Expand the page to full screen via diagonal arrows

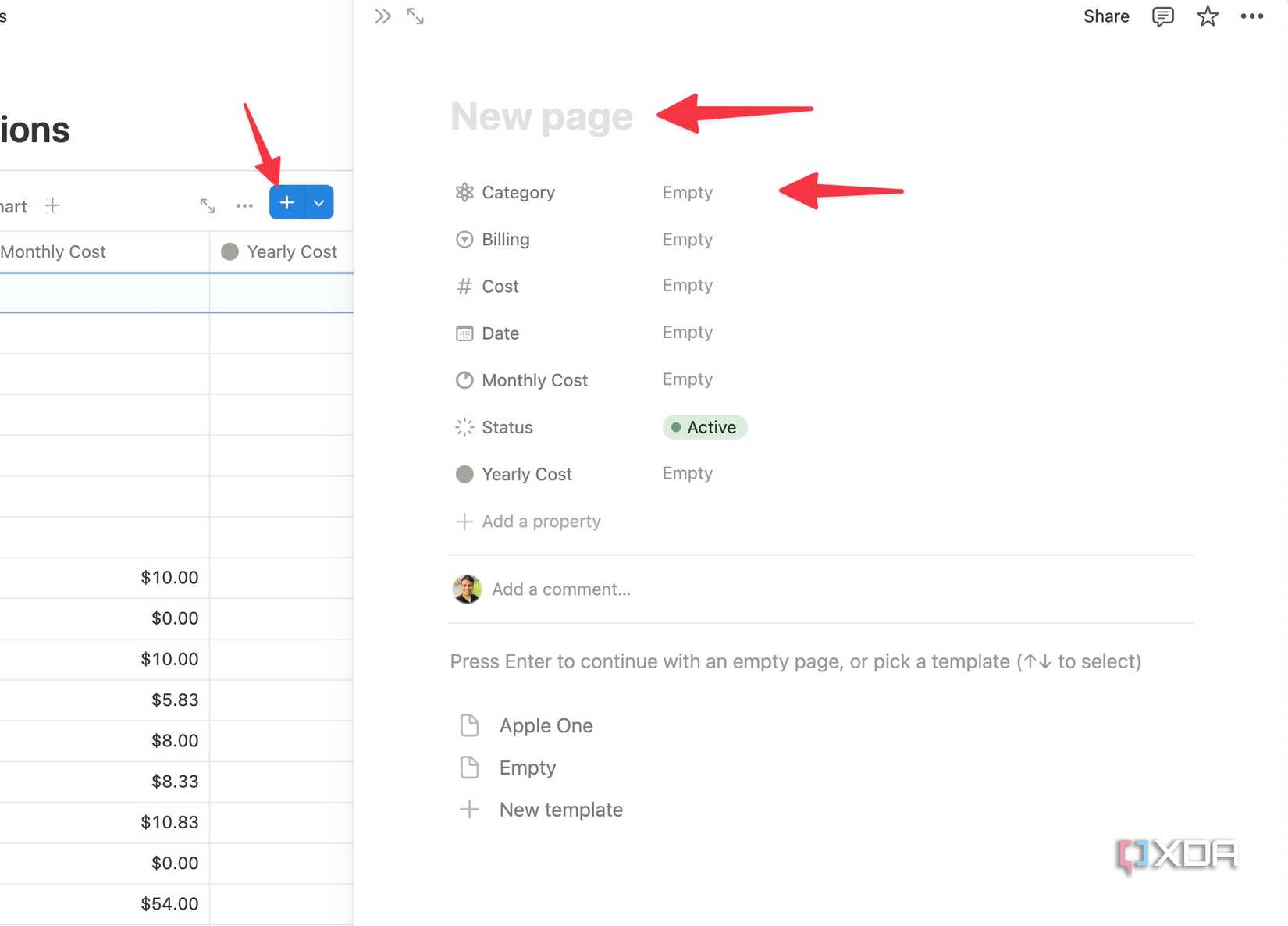tap(415, 16)
